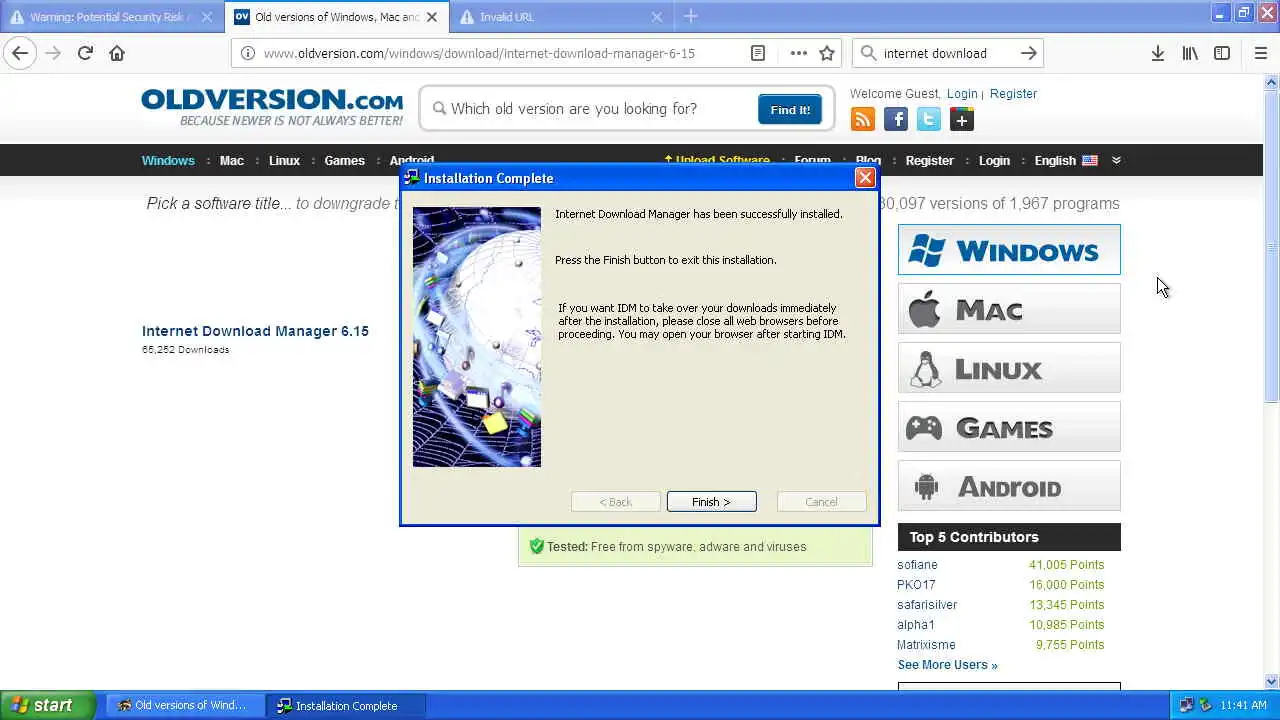The width and height of the screenshot is (1280, 720).
Task: Click the Google Plus icon
Action: (x=962, y=120)
